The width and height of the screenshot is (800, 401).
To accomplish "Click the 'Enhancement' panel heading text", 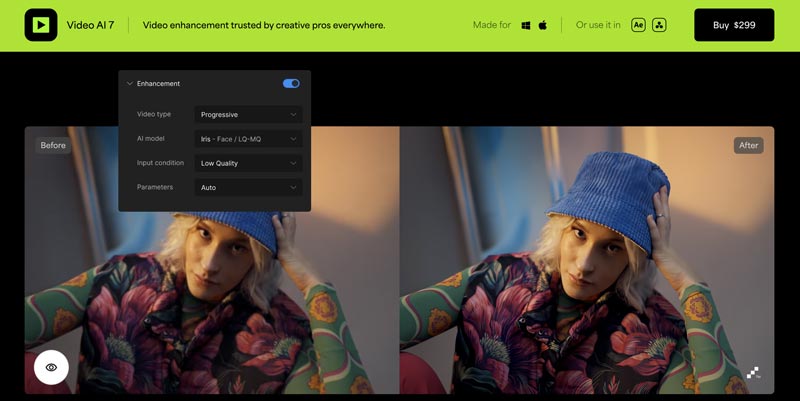I will tap(158, 84).
